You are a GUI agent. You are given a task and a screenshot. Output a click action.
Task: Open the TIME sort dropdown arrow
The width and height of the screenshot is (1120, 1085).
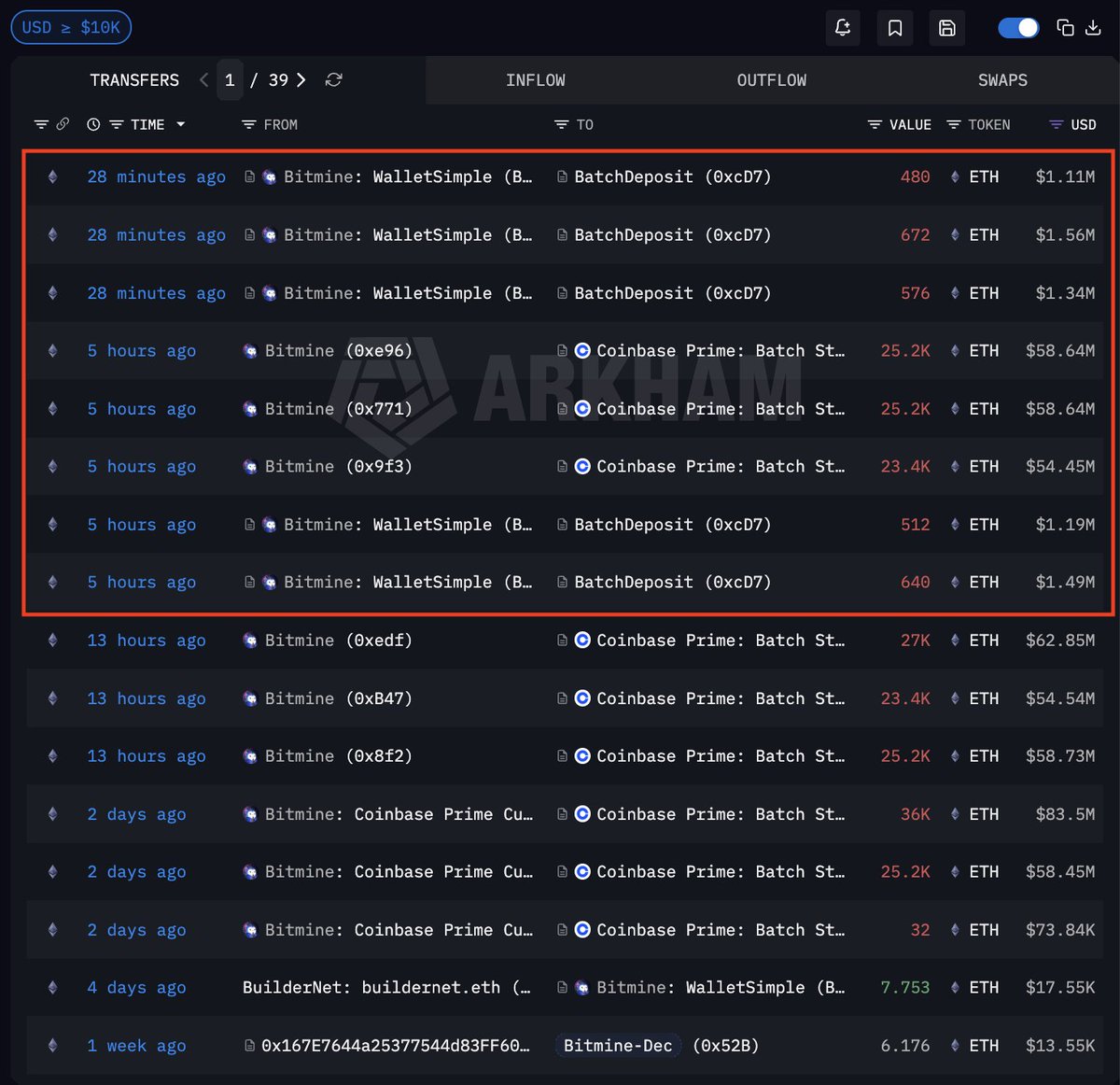(180, 124)
